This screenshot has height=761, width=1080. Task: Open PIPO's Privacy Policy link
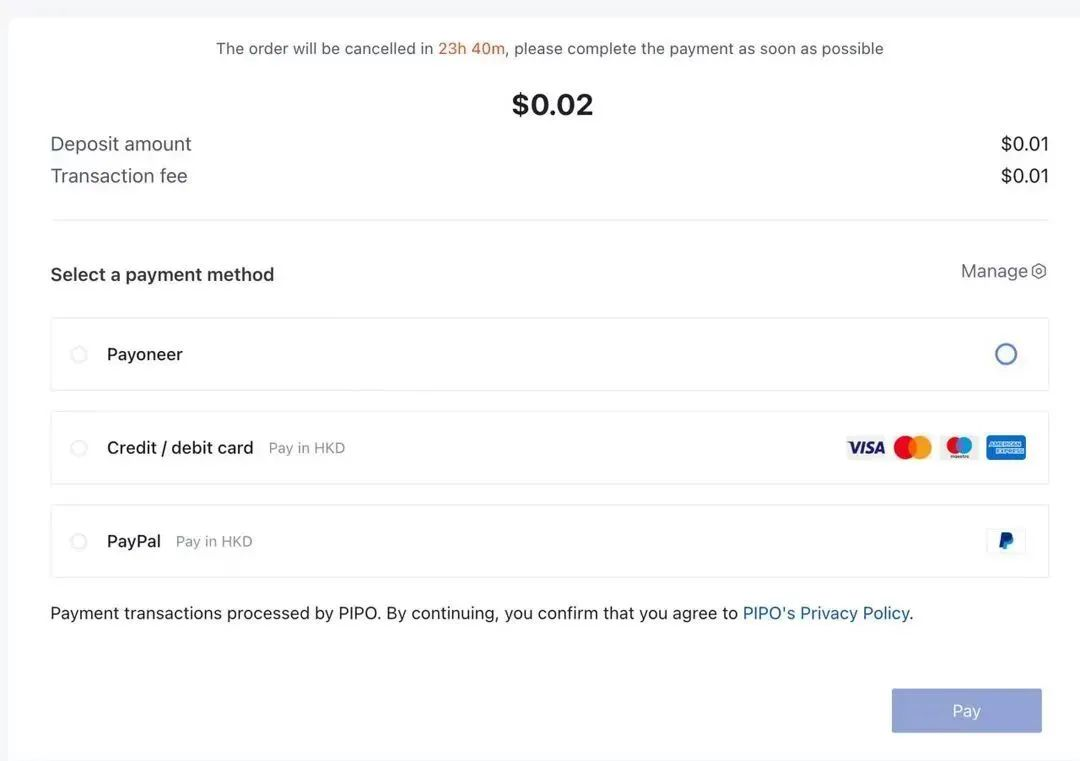click(826, 613)
